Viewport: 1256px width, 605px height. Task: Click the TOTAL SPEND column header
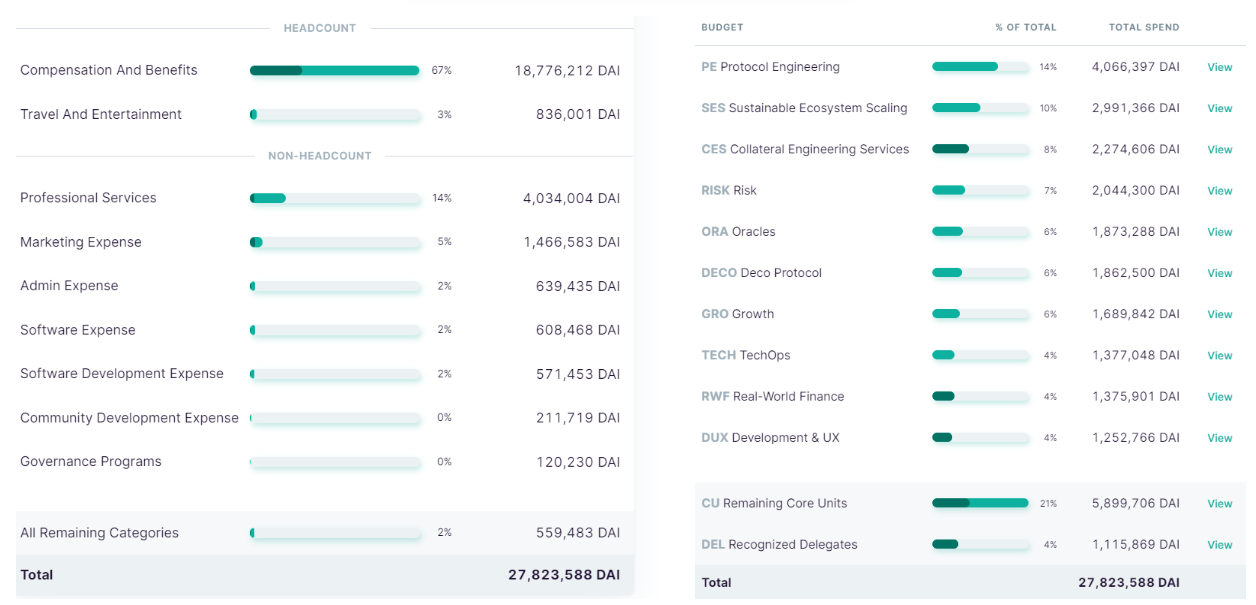coord(1143,27)
